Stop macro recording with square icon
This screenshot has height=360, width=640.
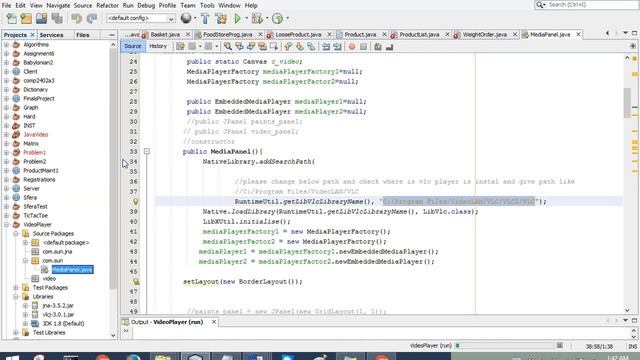pyautogui.click(x=363, y=47)
